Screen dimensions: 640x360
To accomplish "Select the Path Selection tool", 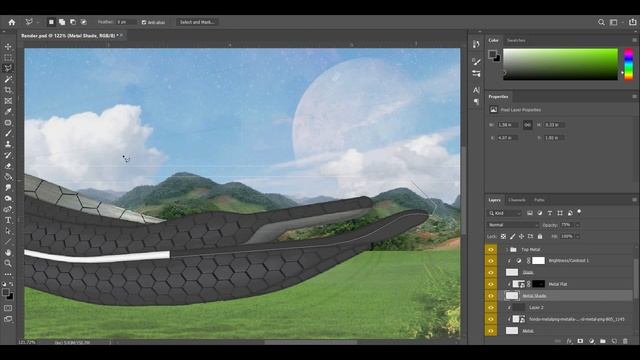I will tap(8, 231).
